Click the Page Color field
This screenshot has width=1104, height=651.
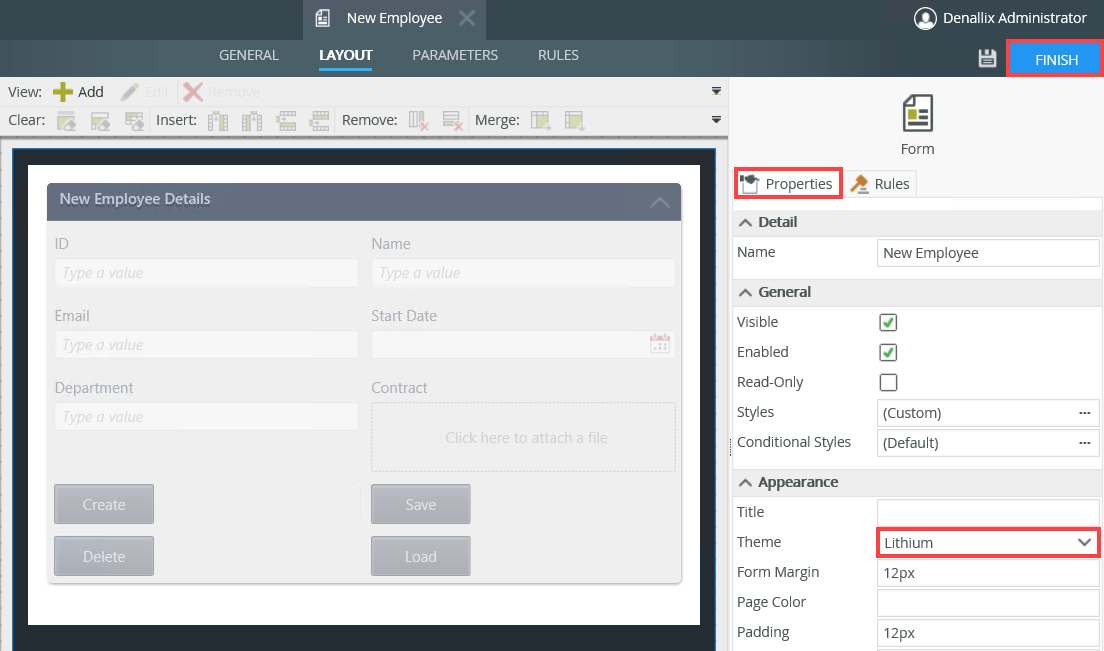(987, 602)
